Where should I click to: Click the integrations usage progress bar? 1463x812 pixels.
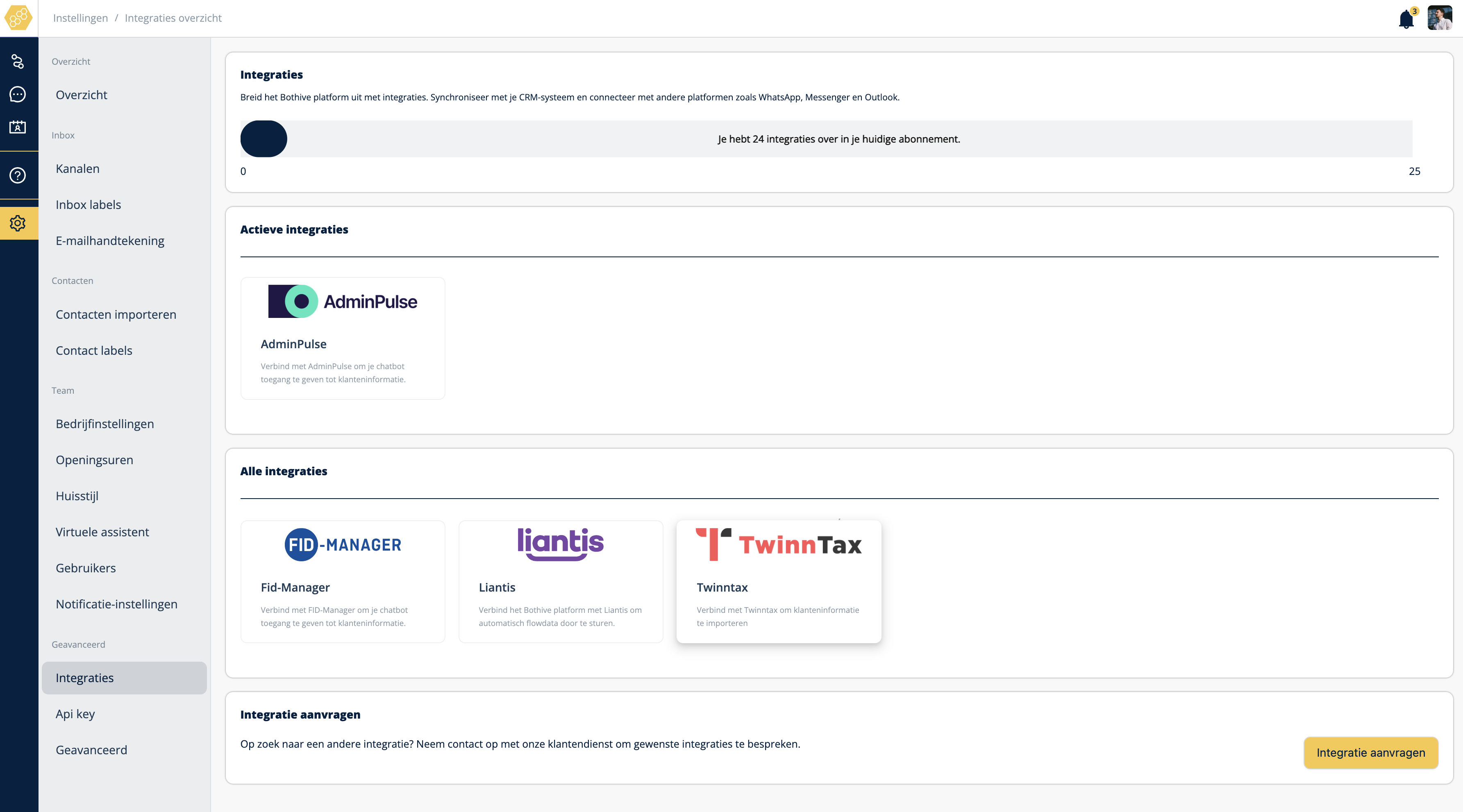826,139
